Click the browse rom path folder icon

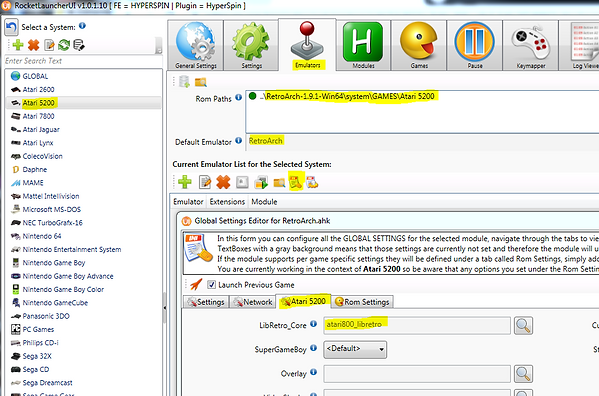coord(201,82)
